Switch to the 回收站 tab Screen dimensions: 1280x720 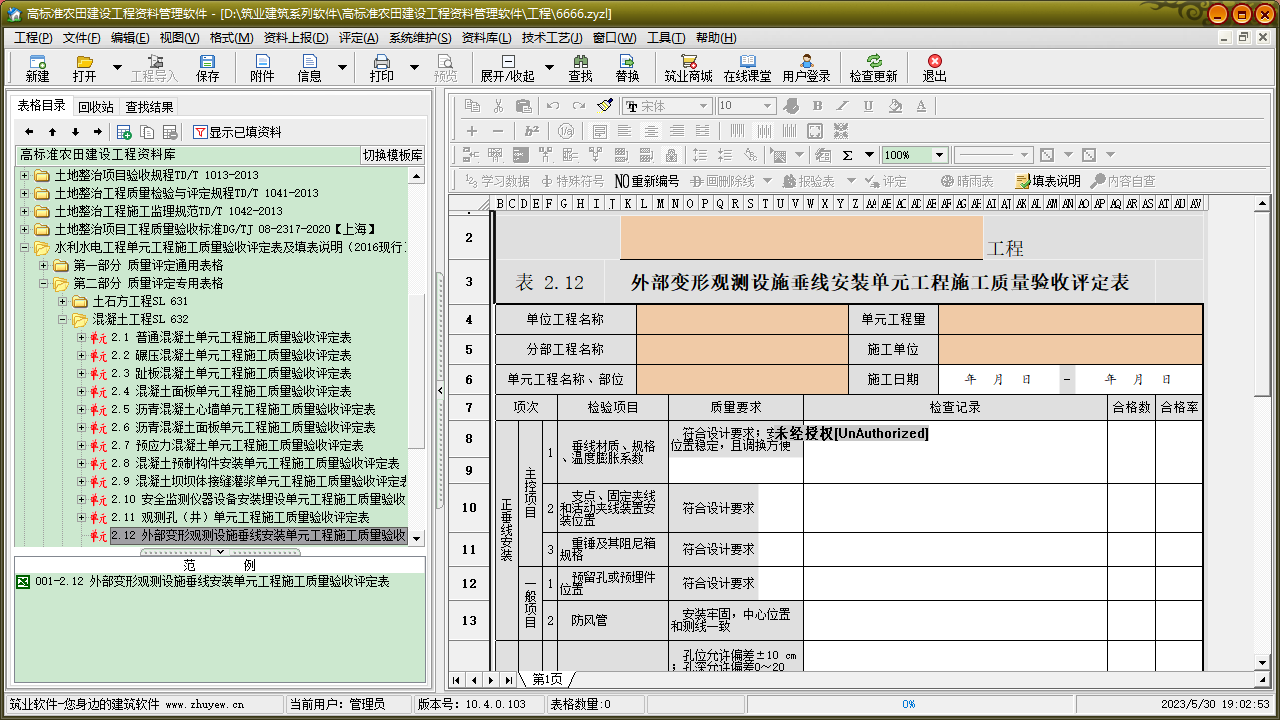(96, 107)
